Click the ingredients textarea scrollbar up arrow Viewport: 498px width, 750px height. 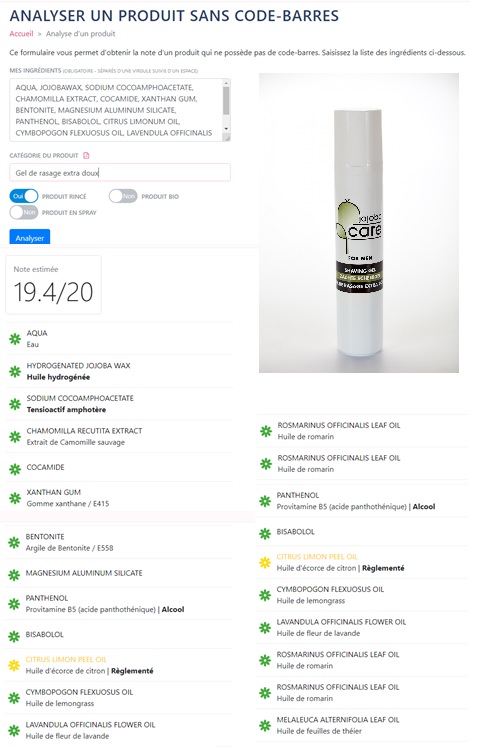[226, 83]
